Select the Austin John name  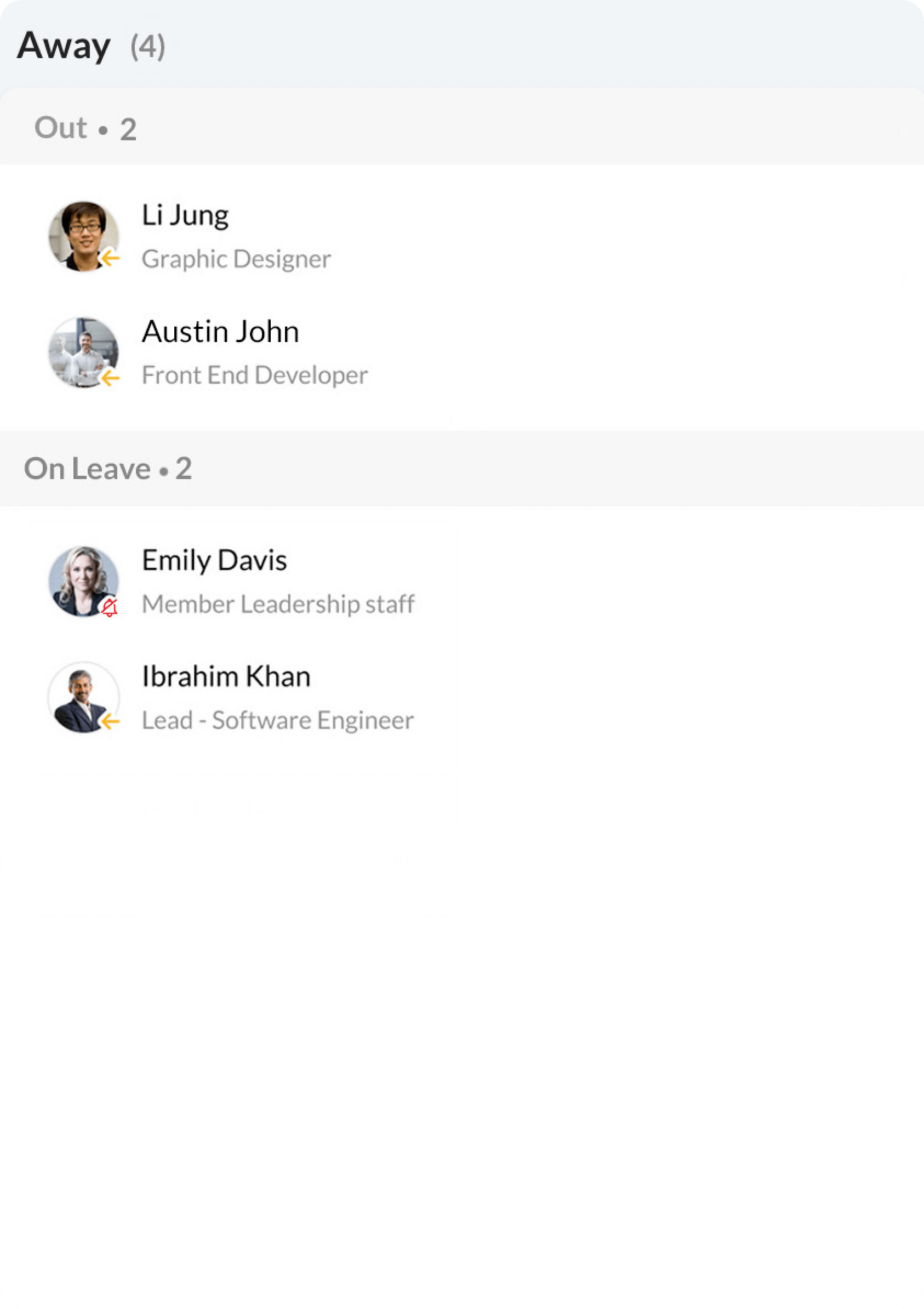point(220,332)
